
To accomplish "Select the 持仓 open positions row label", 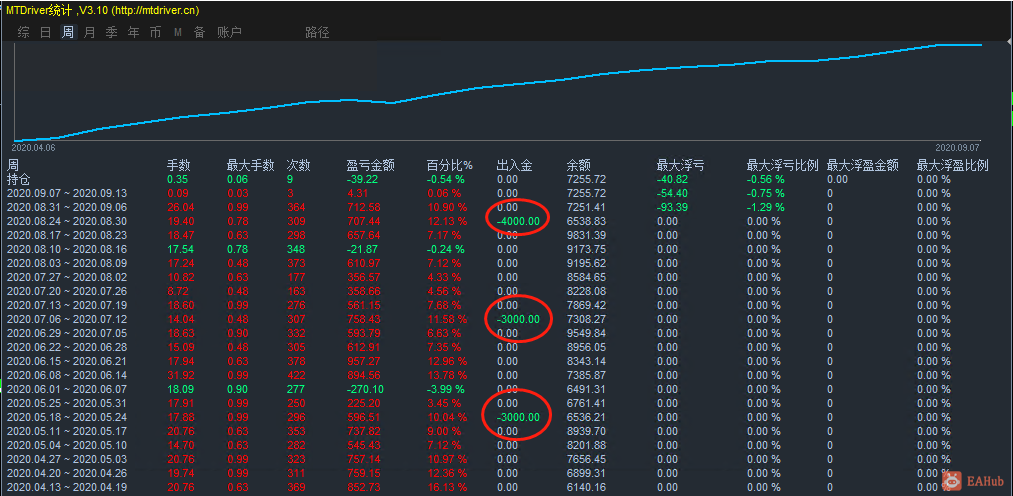I will pyautogui.click(x=19, y=178).
